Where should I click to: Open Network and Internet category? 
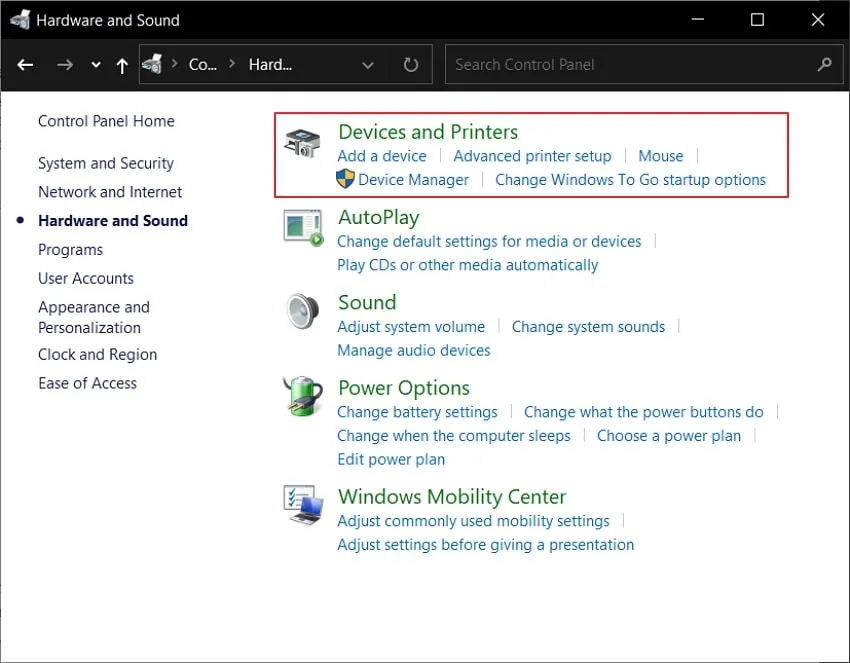pyautogui.click(x=110, y=192)
